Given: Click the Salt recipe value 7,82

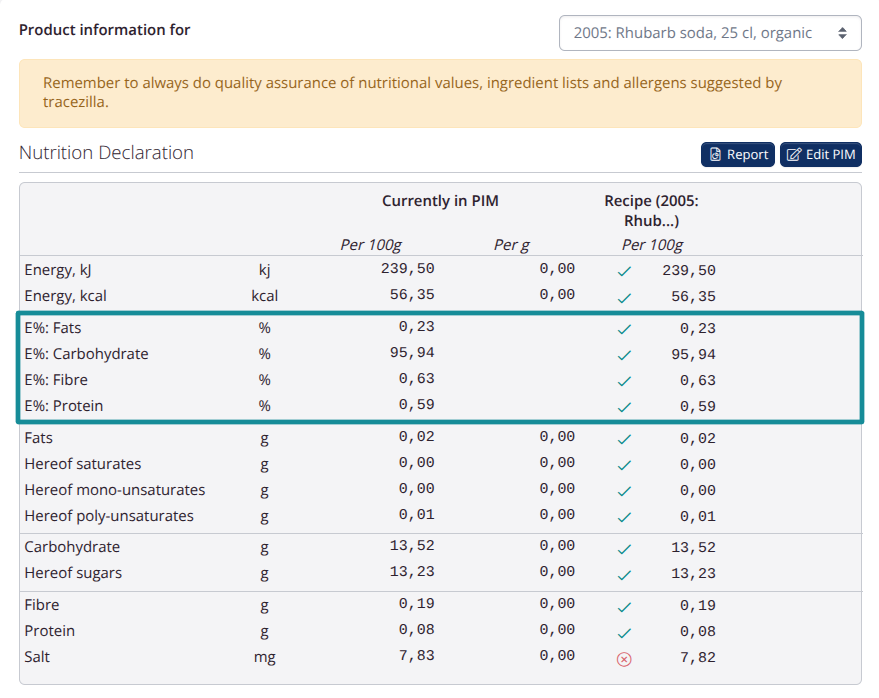Looking at the screenshot, I should click(x=697, y=659).
